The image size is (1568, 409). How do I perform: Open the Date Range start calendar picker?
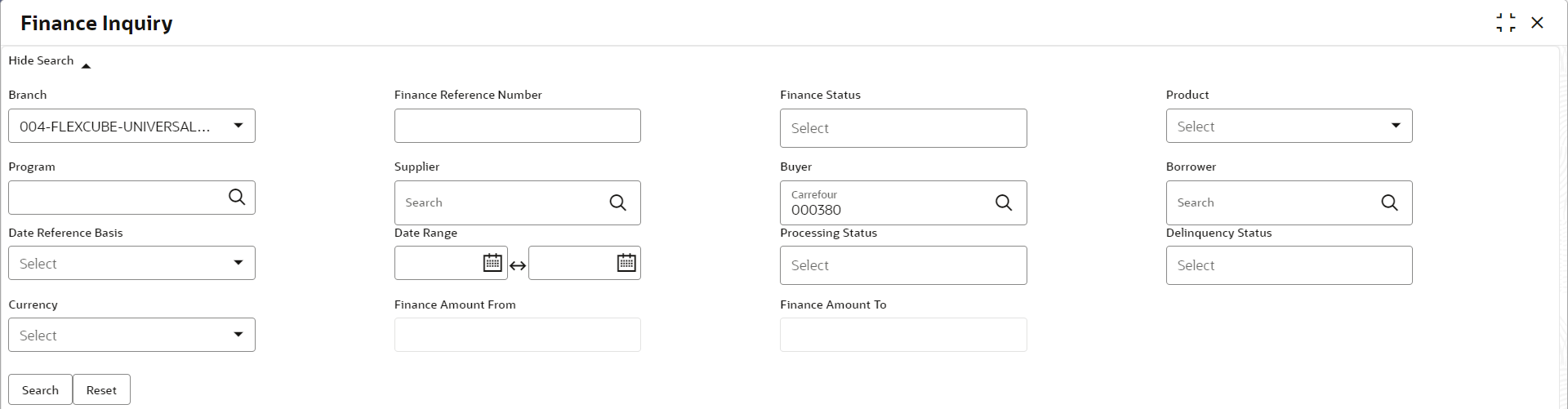492,263
